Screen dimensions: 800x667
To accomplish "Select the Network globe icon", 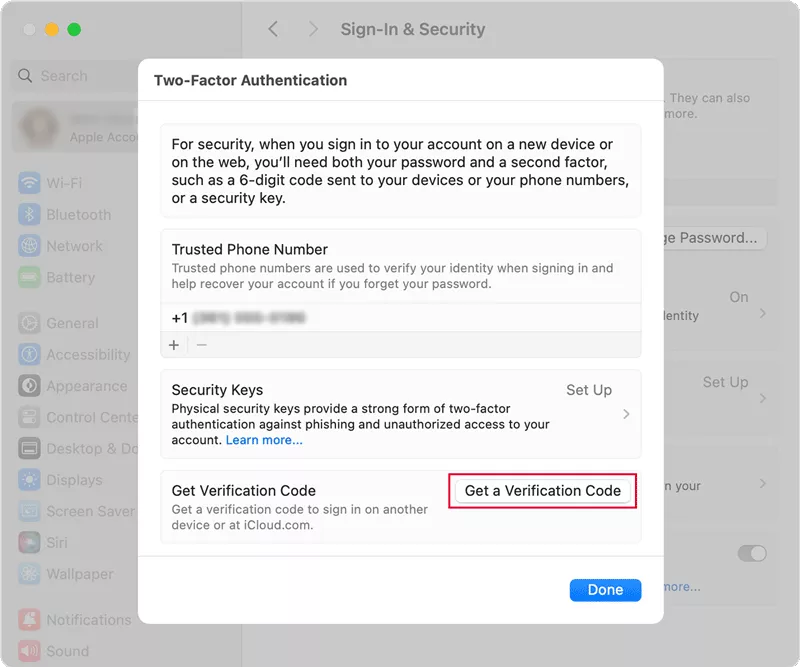I will coord(29,246).
